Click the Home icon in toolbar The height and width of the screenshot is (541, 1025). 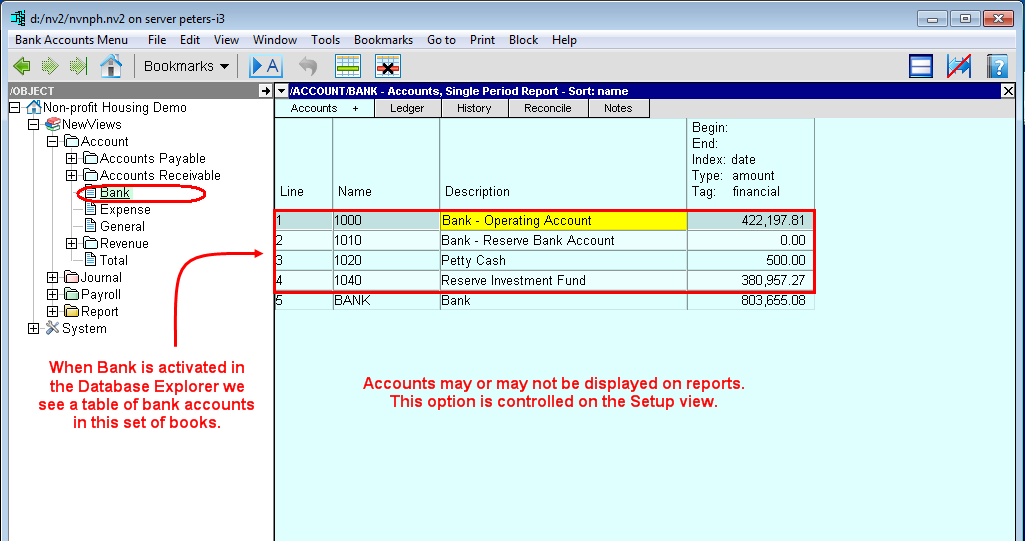click(x=111, y=66)
